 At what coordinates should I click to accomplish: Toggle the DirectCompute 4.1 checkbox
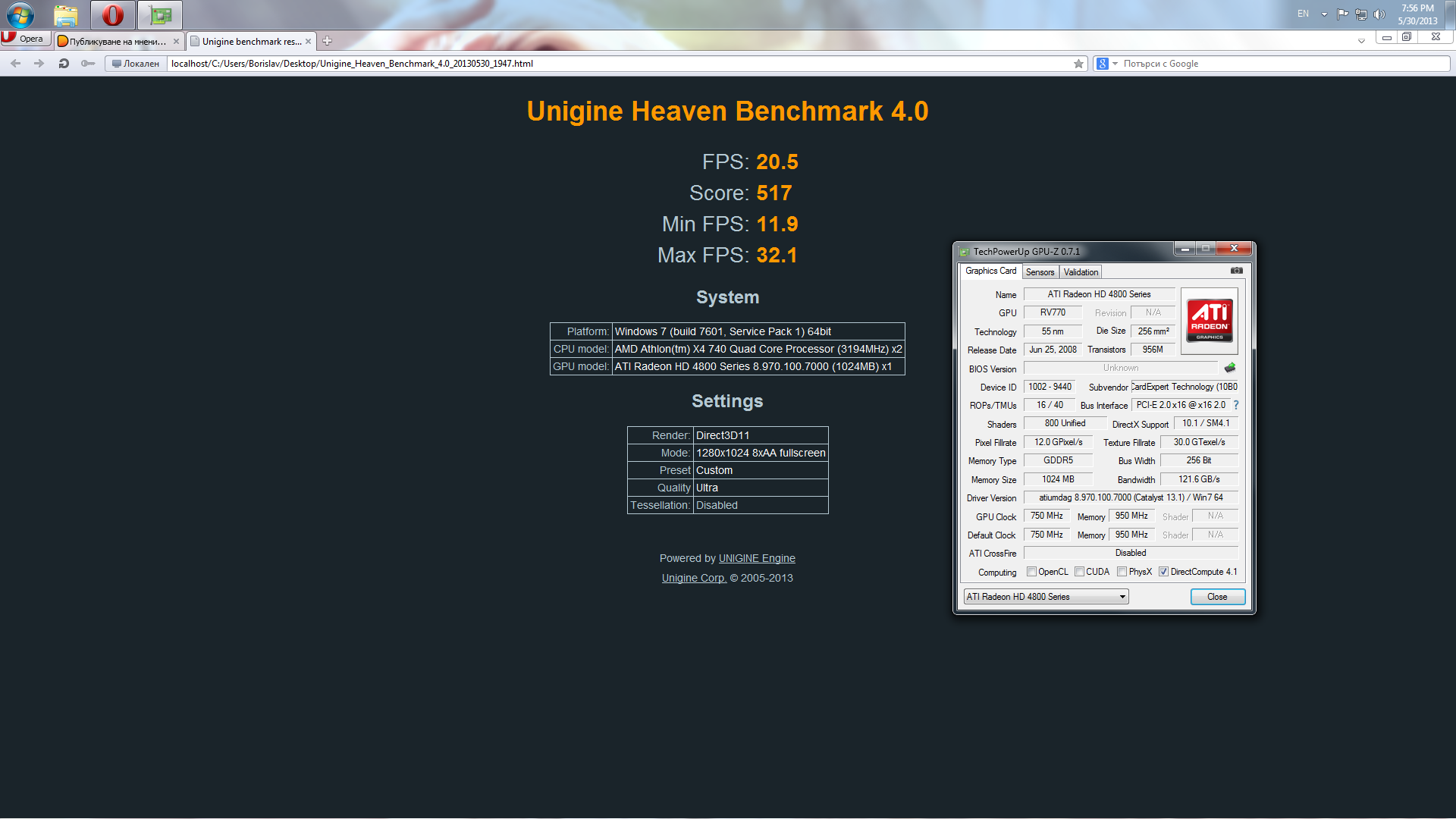point(1163,572)
